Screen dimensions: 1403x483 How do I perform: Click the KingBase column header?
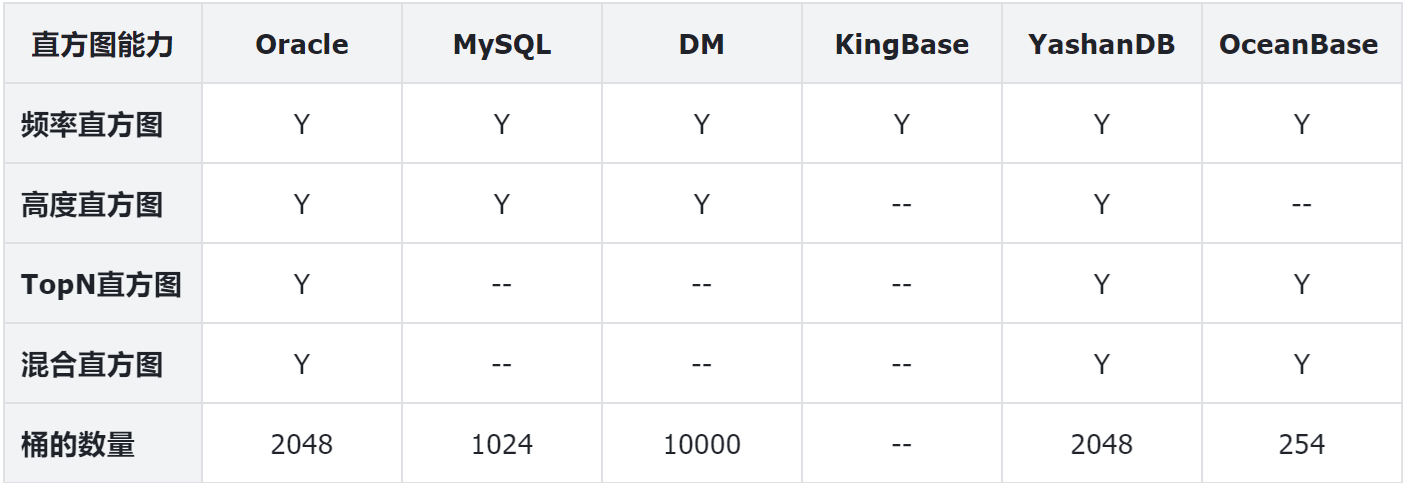click(901, 45)
